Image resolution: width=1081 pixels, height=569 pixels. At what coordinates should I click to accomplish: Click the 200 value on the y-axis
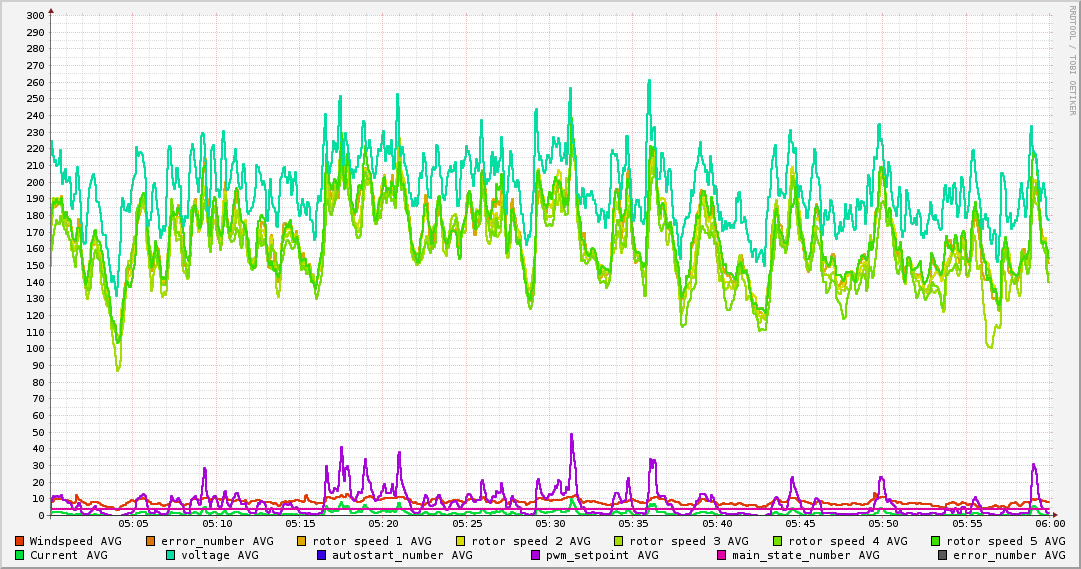click(x=36, y=183)
